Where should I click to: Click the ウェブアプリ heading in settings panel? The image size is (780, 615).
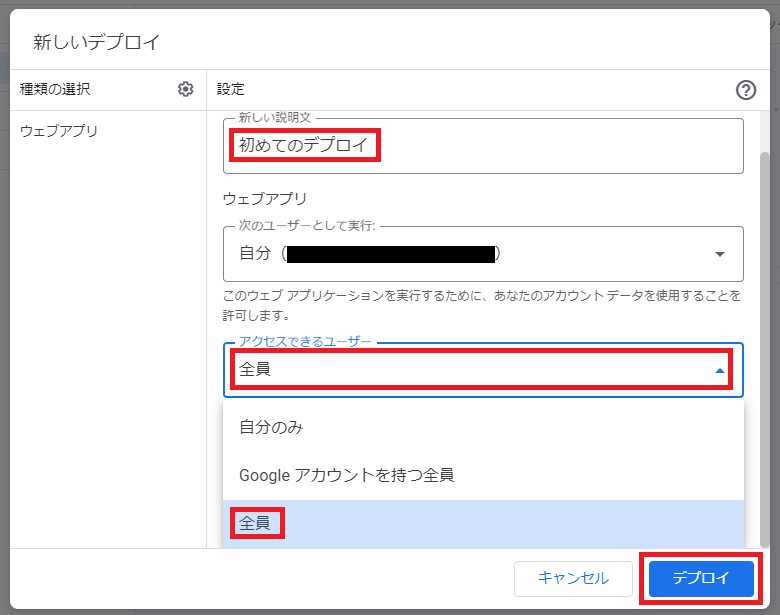[x=265, y=199]
